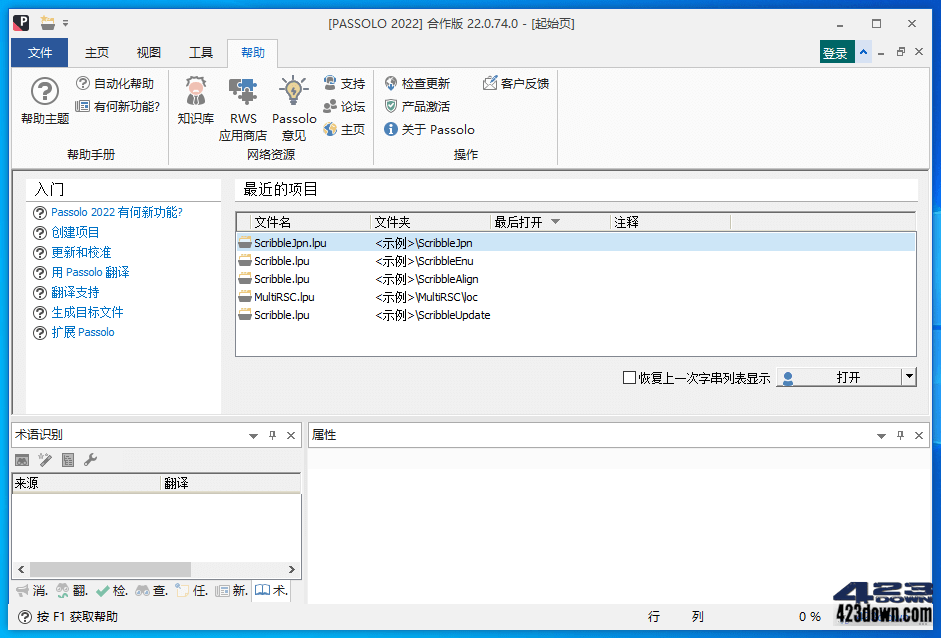
Task: Open the 论坛 forum link
Action: point(345,106)
